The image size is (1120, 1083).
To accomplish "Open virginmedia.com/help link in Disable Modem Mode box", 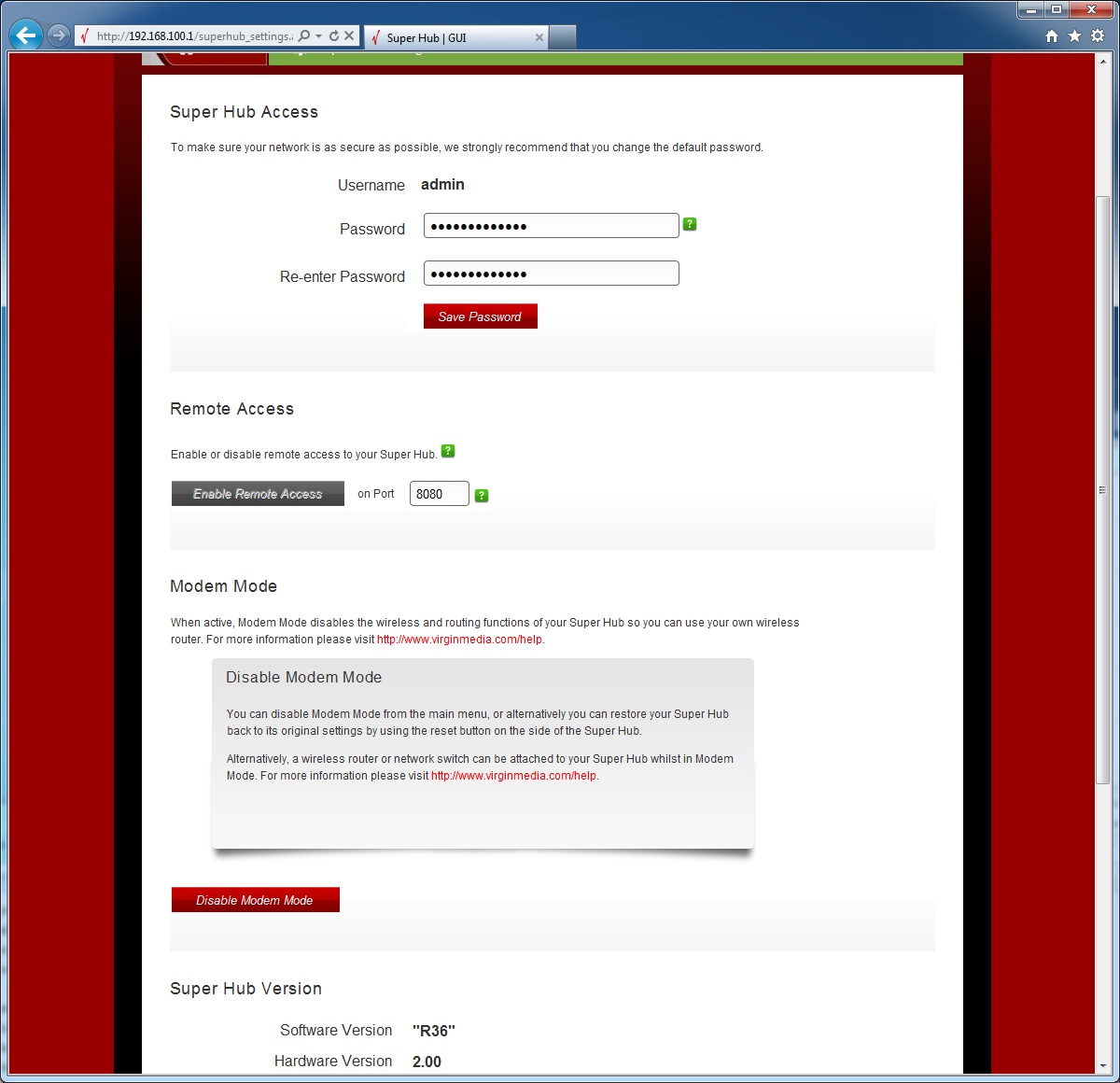I will pos(513,776).
